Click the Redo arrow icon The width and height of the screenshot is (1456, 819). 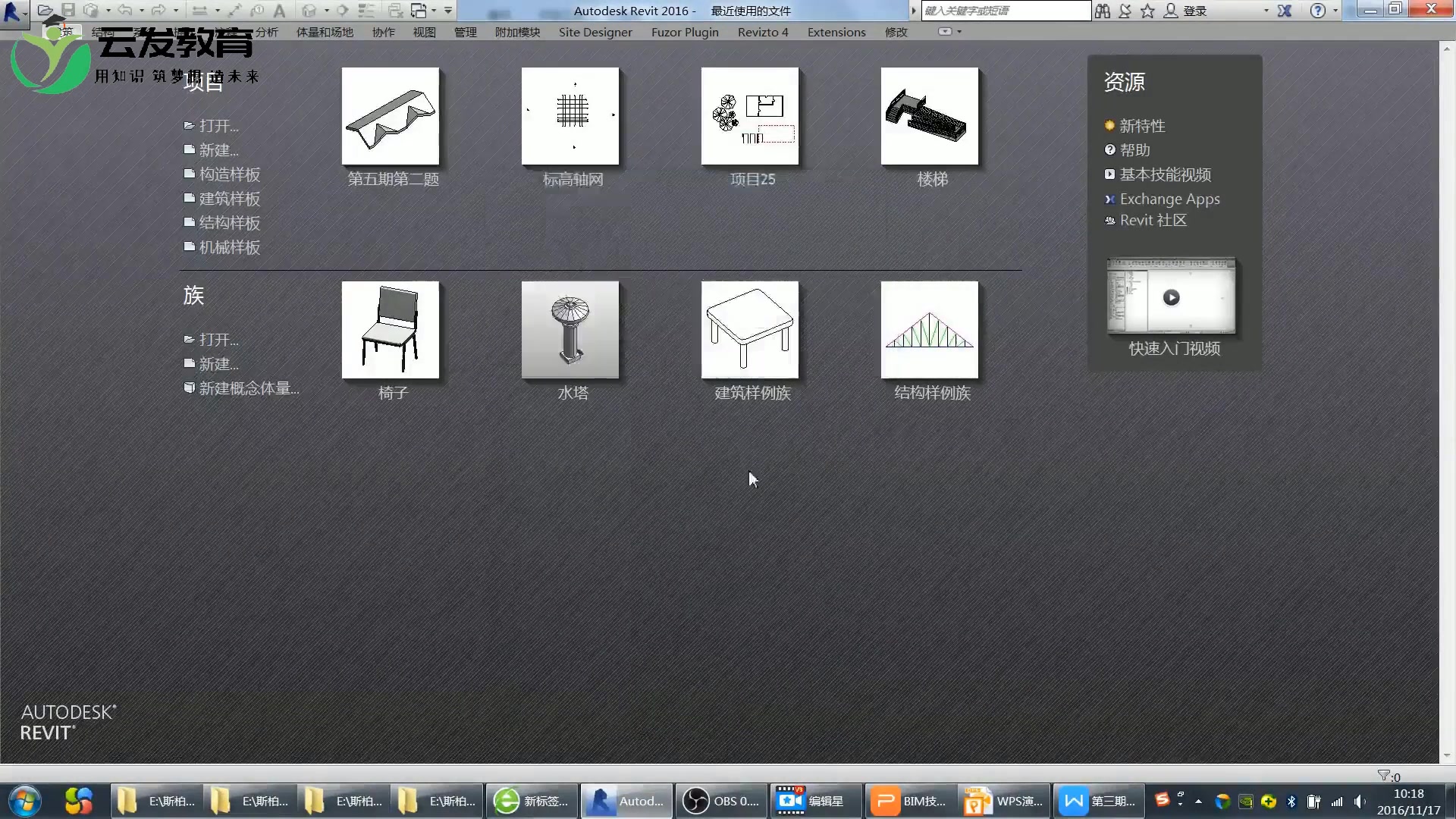coord(158,11)
